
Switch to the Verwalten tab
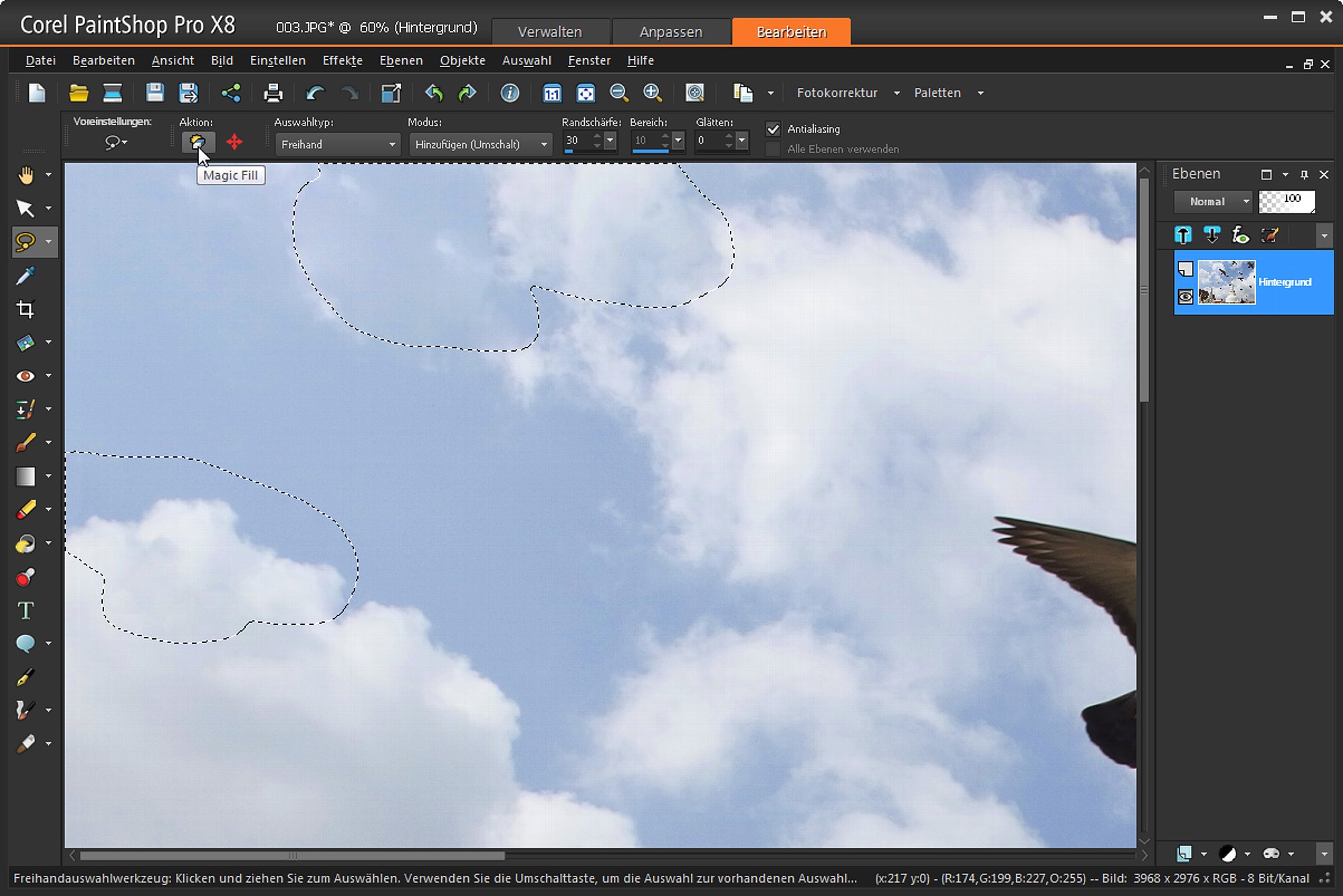point(550,32)
